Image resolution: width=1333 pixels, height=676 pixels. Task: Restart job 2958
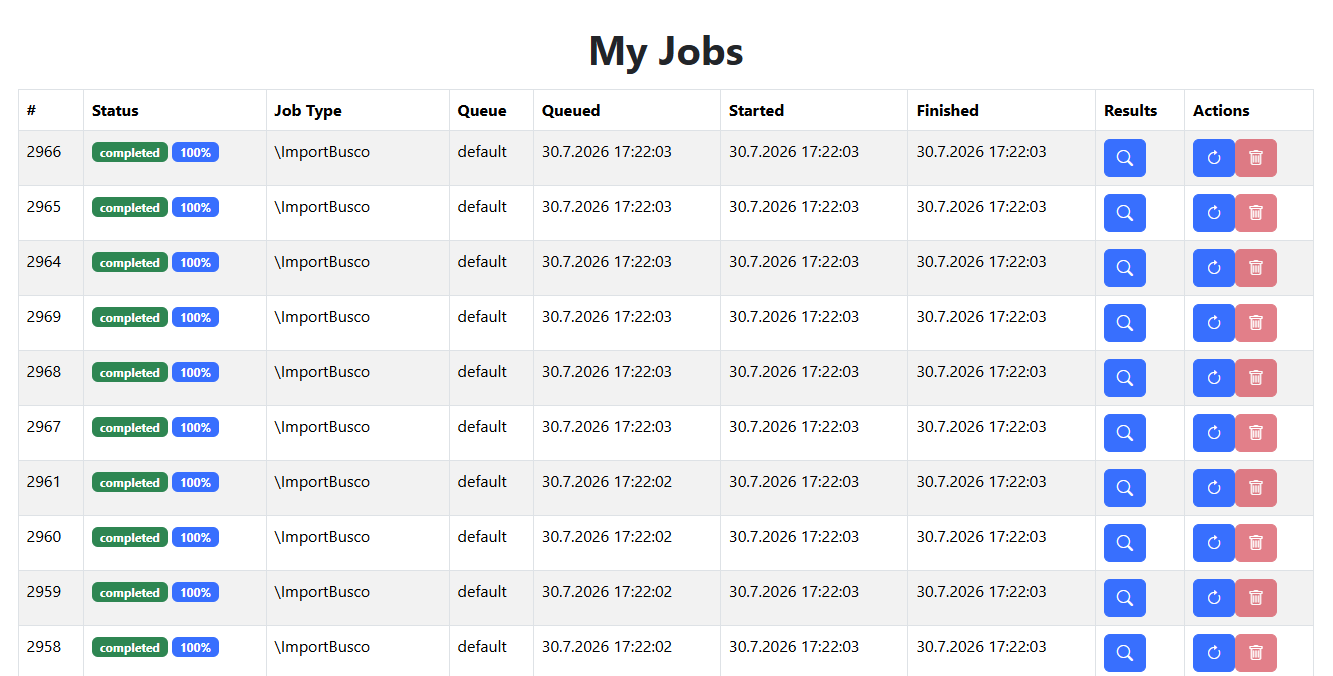point(1214,653)
